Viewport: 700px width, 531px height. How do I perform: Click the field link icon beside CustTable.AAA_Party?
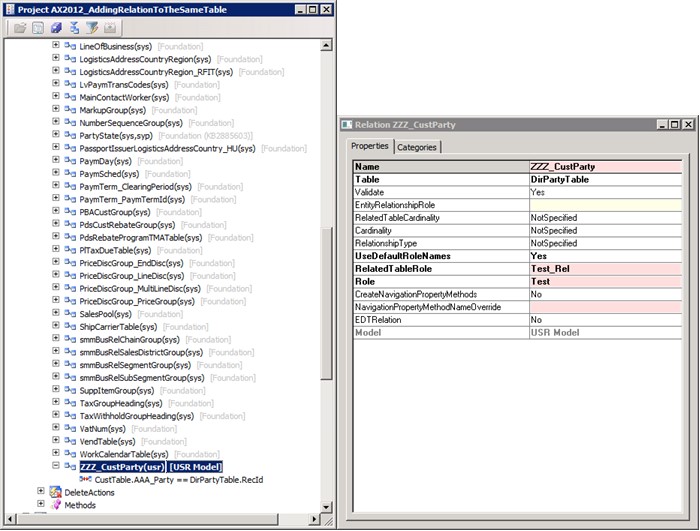pos(85,479)
